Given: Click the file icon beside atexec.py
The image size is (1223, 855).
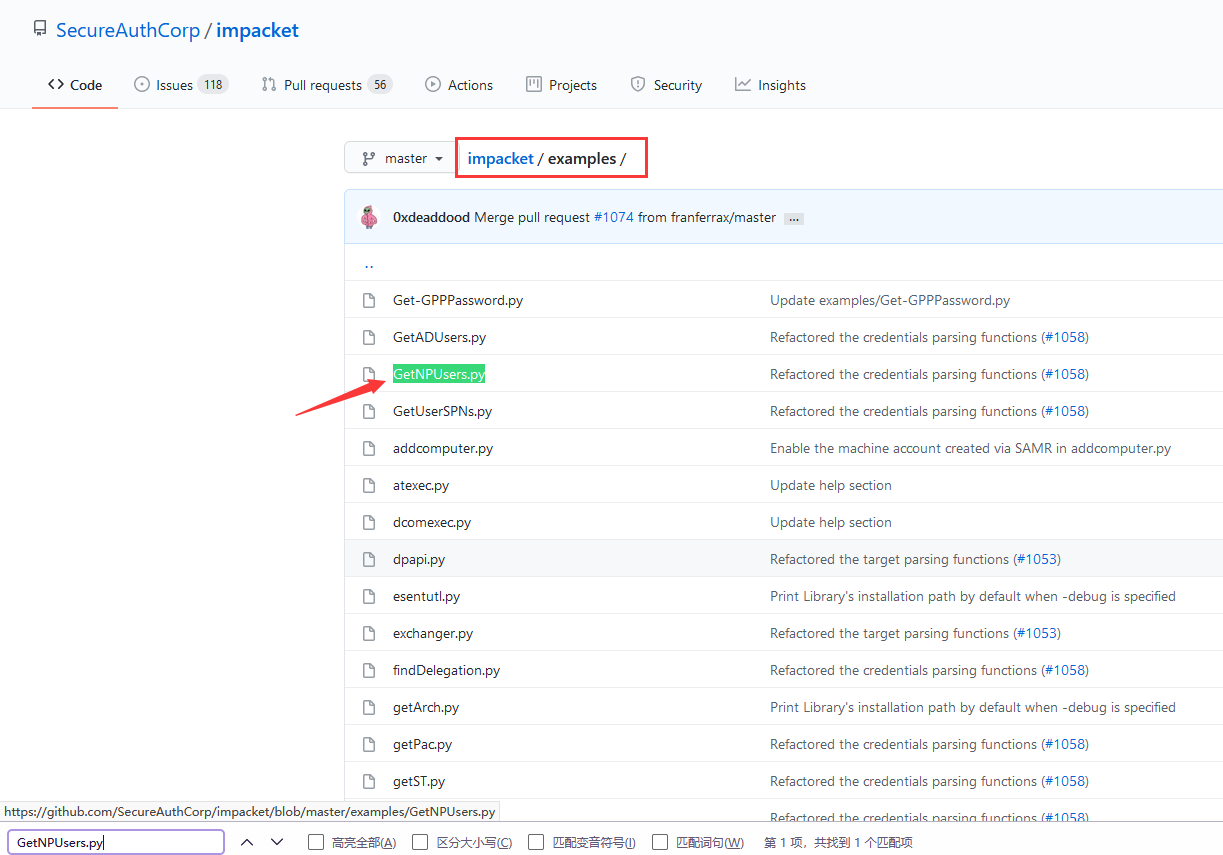Looking at the screenshot, I should [x=369, y=485].
